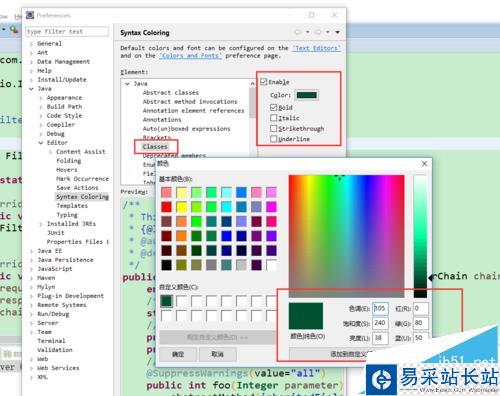Image resolution: width=500 pixels, height=396 pixels.
Task: Select Terminal preference page
Action: pos(51,341)
